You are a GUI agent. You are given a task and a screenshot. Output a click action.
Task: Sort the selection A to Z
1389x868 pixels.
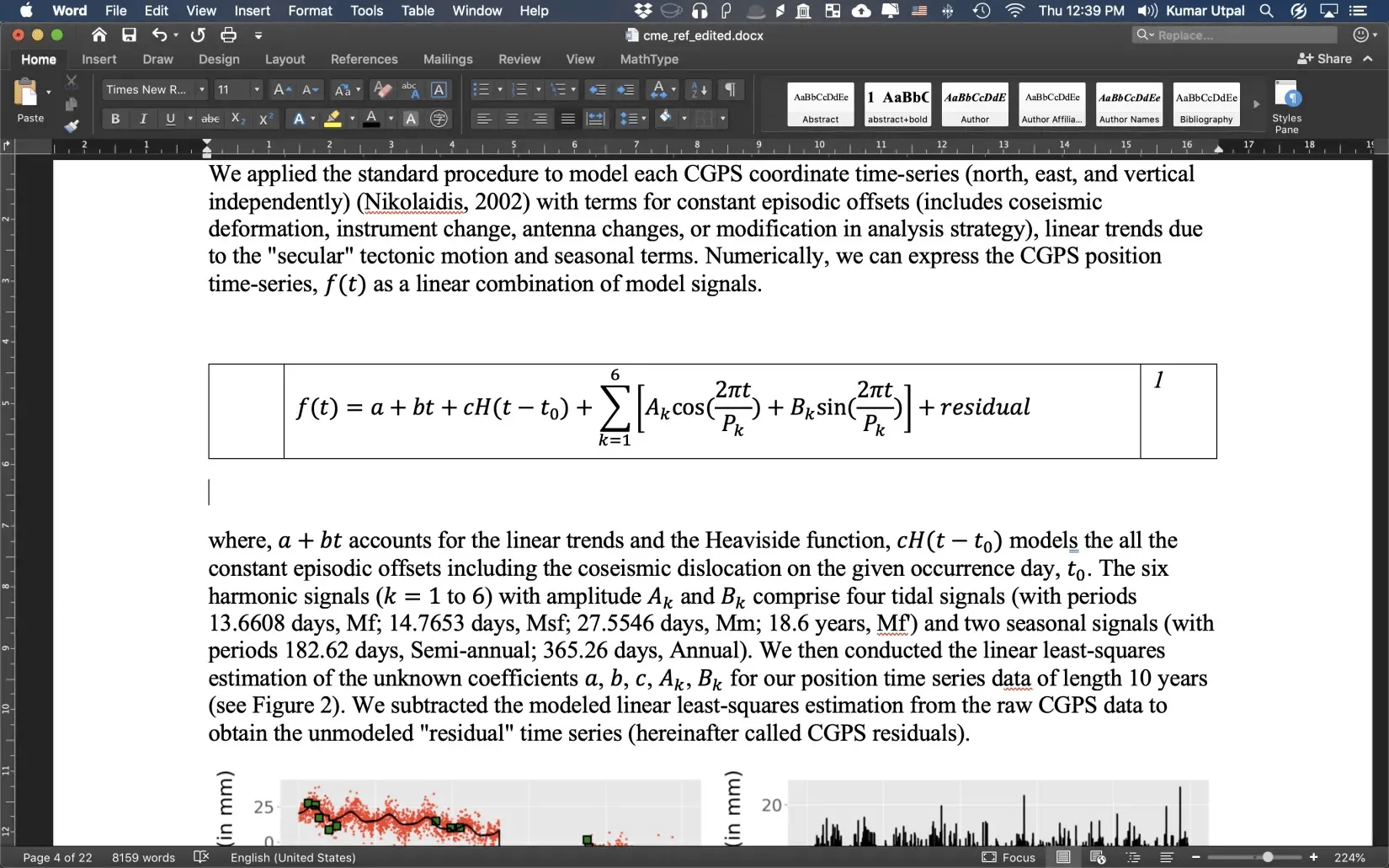(x=699, y=89)
